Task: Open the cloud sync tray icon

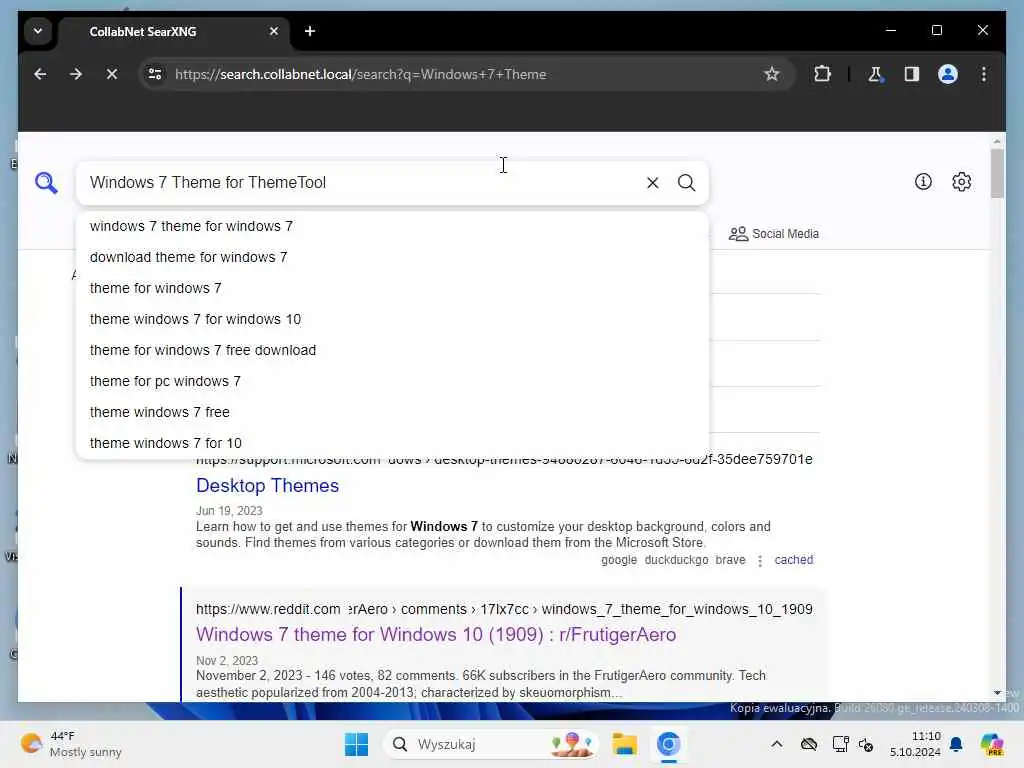Action: [x=808, y=744]
